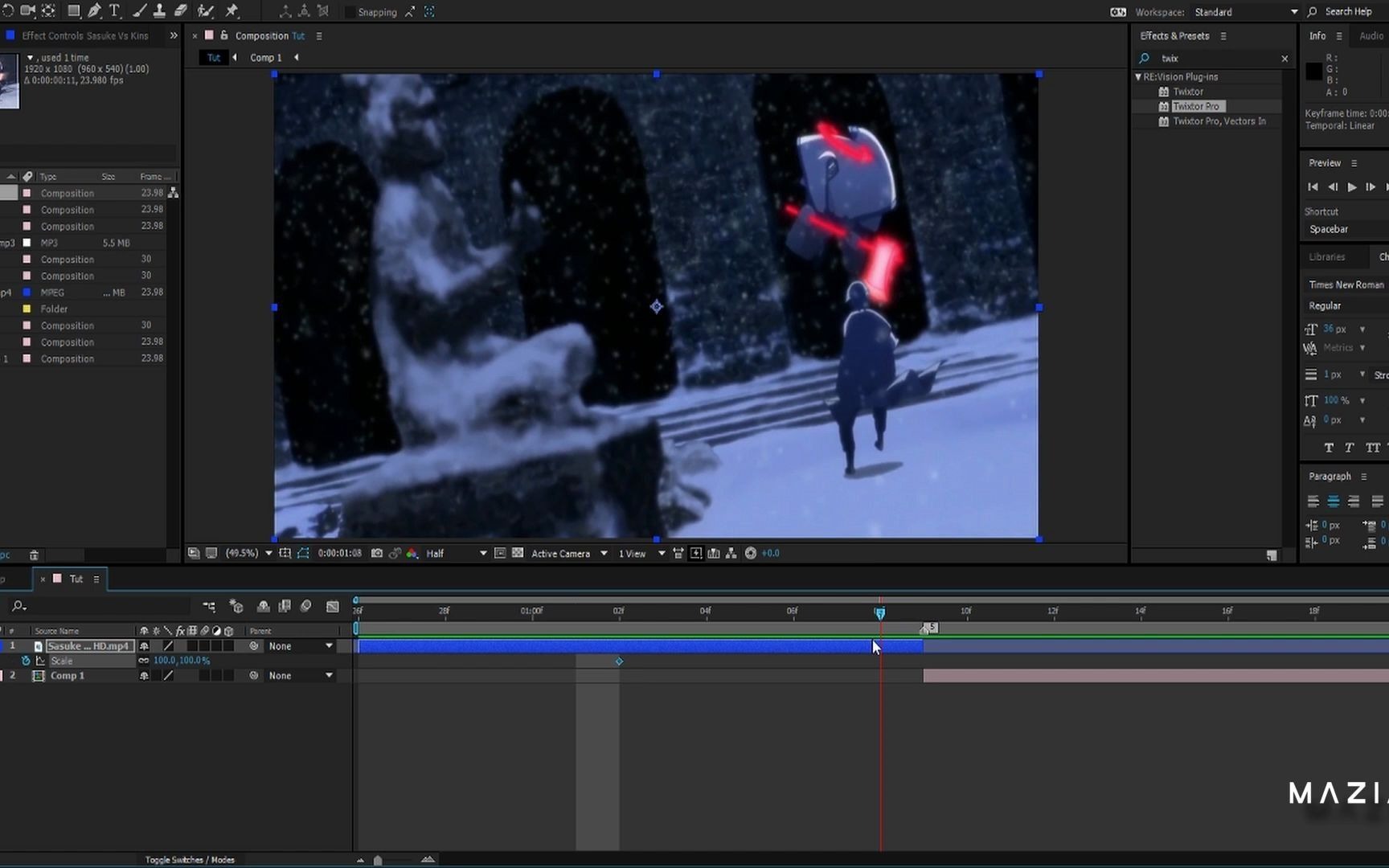Image resolution: width=1389 pixels, height=868 pixels.
Task: Open the Active Camera view dropdown
Action: pos(568,553)
